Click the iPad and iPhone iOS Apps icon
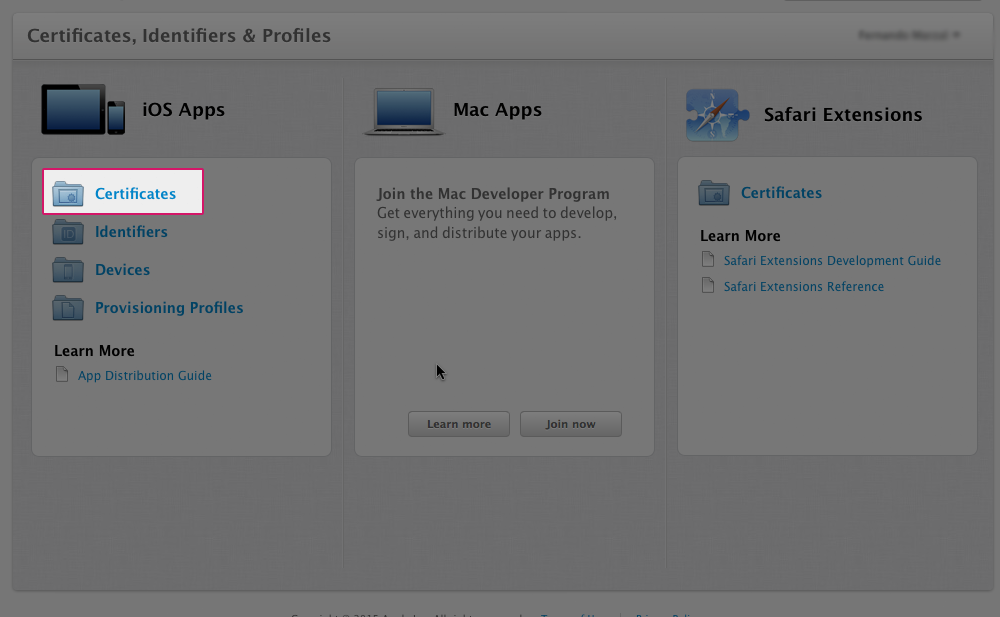Viewport: 1000px width, 617px height. coord(83,109)
